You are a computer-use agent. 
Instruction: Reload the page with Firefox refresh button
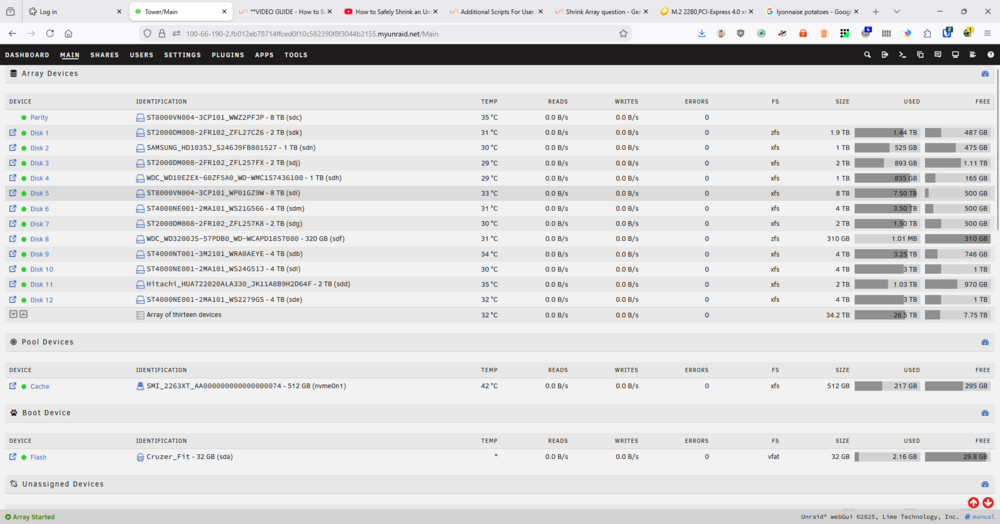(x=50, y=33)
